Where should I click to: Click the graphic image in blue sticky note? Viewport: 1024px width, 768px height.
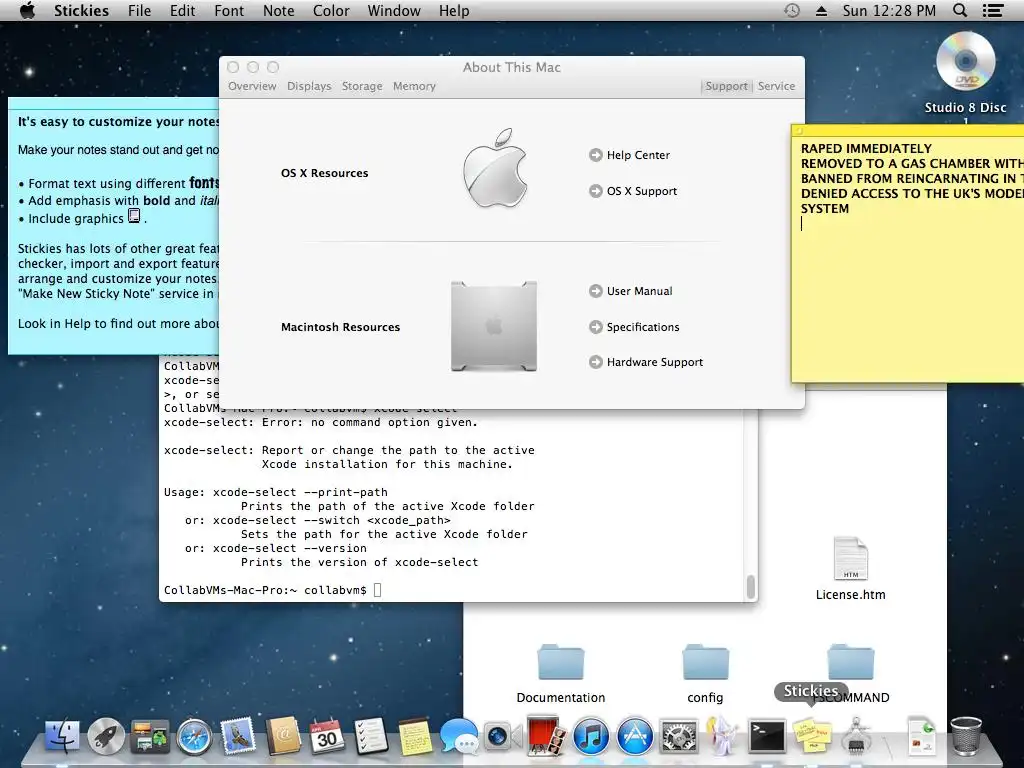(x=134, y=216)
